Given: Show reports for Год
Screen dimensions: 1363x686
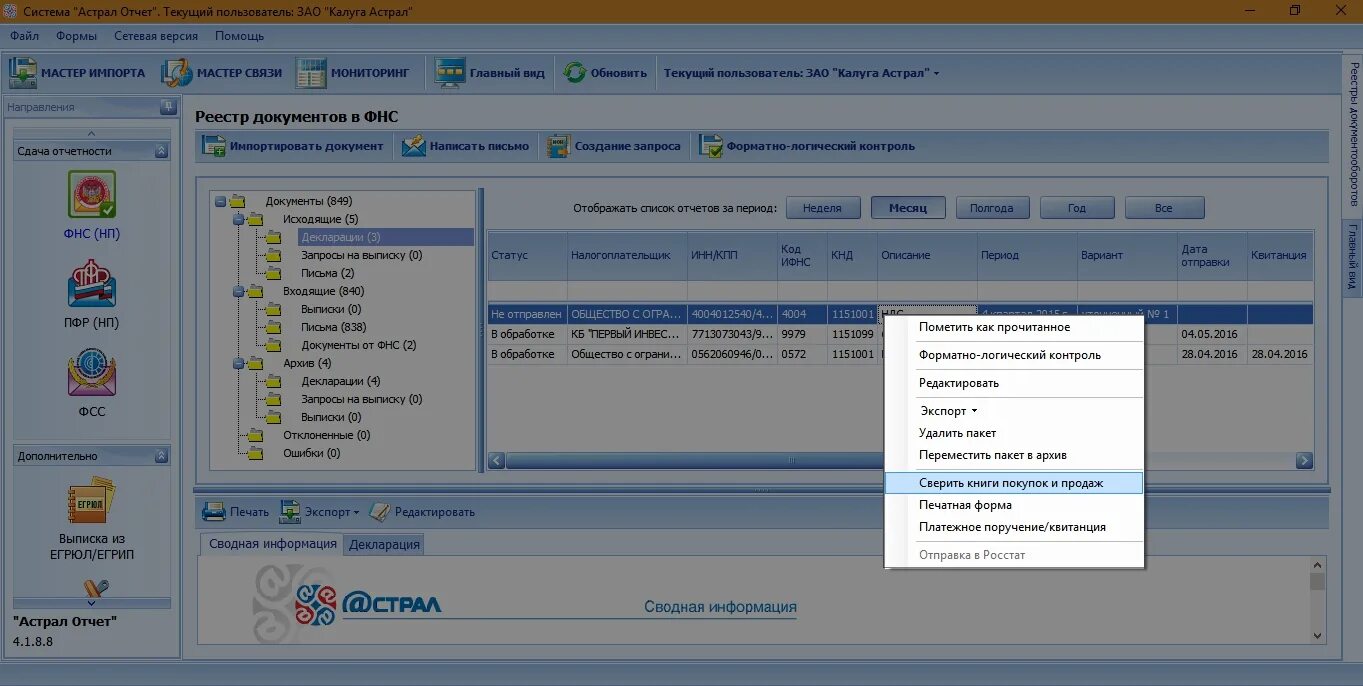Looking at the screenshot, I should point(1077,208).
